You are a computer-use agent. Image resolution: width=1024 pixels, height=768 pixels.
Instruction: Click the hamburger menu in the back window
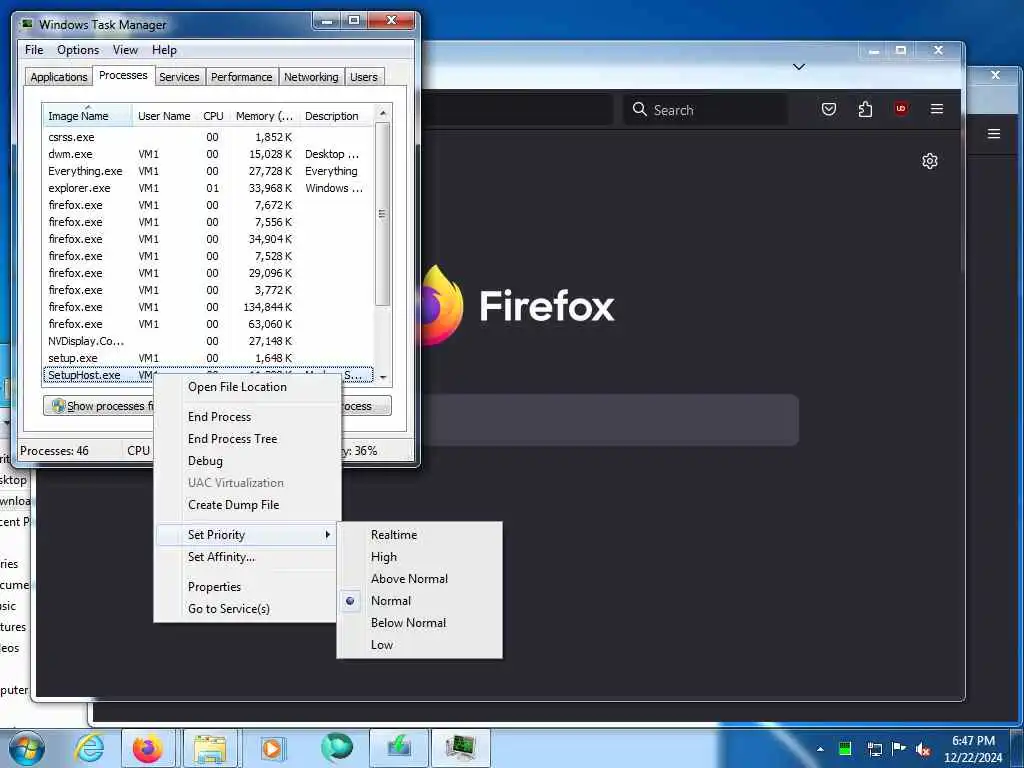(x=994, y=134)
